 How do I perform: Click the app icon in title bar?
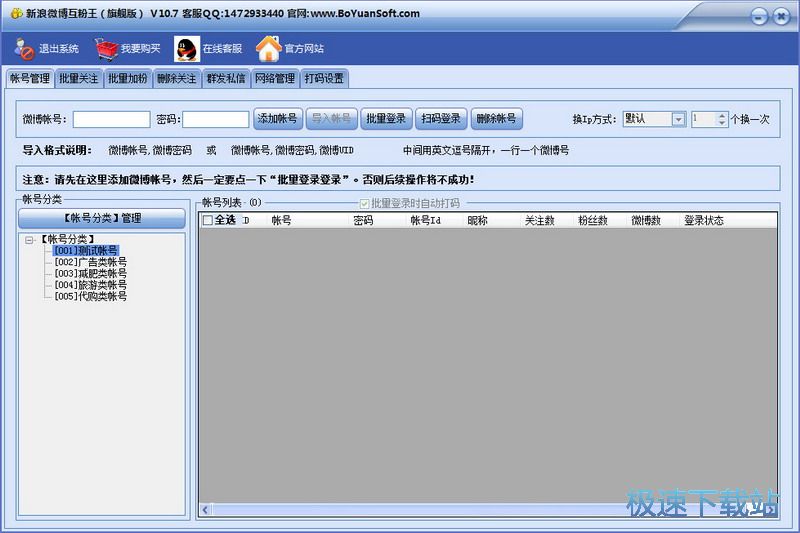click(16, 13)
